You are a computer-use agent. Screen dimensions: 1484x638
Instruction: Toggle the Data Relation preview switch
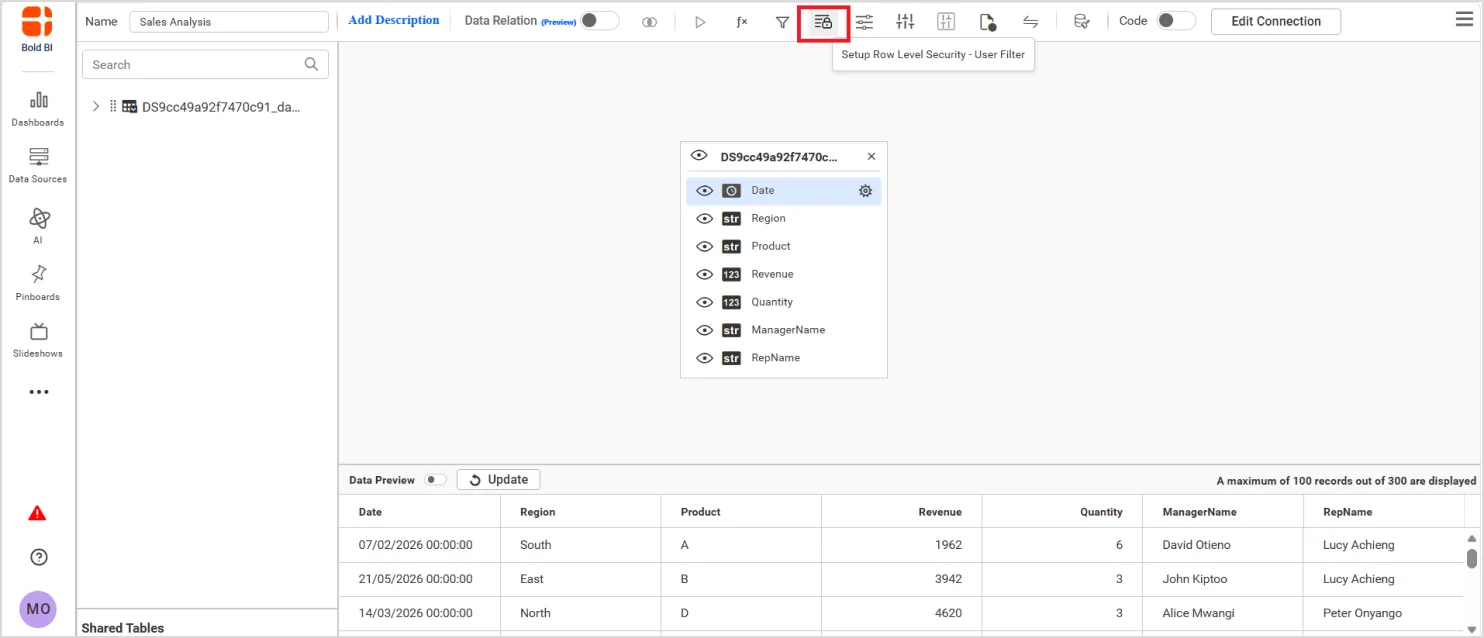[599, 21]
